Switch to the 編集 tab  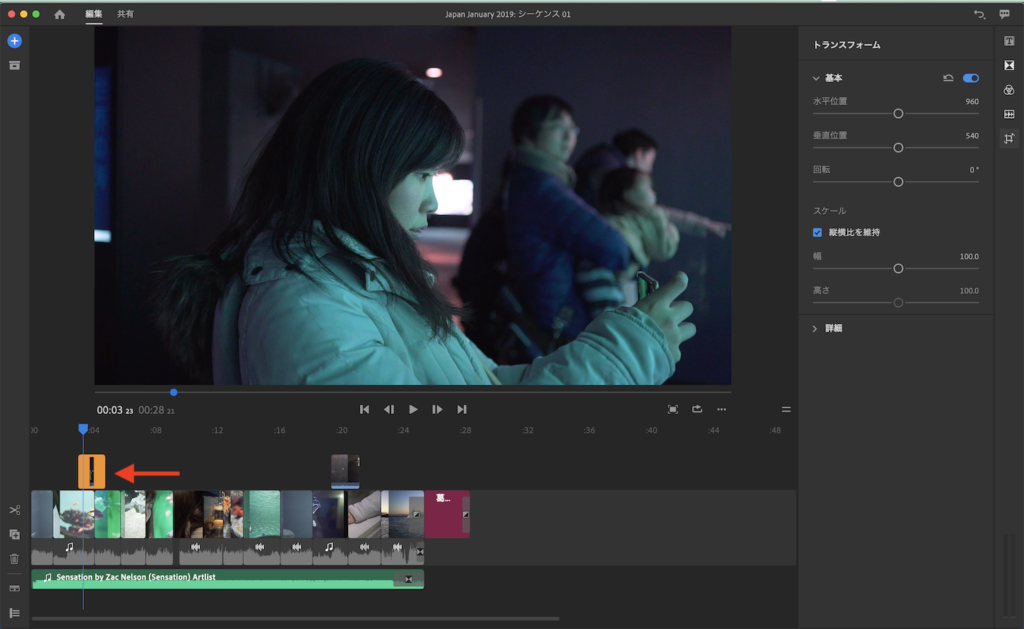point(94,15)
